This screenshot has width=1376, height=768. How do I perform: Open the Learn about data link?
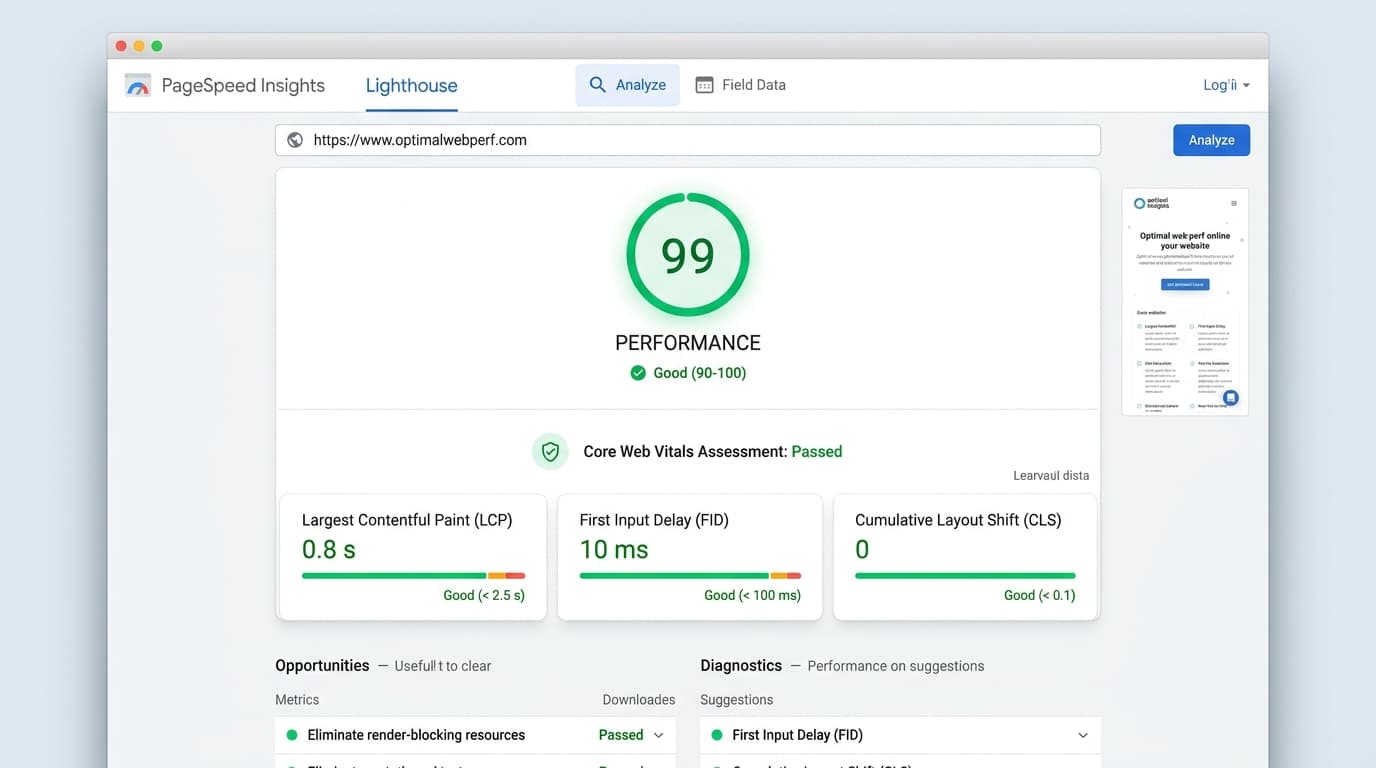point(1051,476)
